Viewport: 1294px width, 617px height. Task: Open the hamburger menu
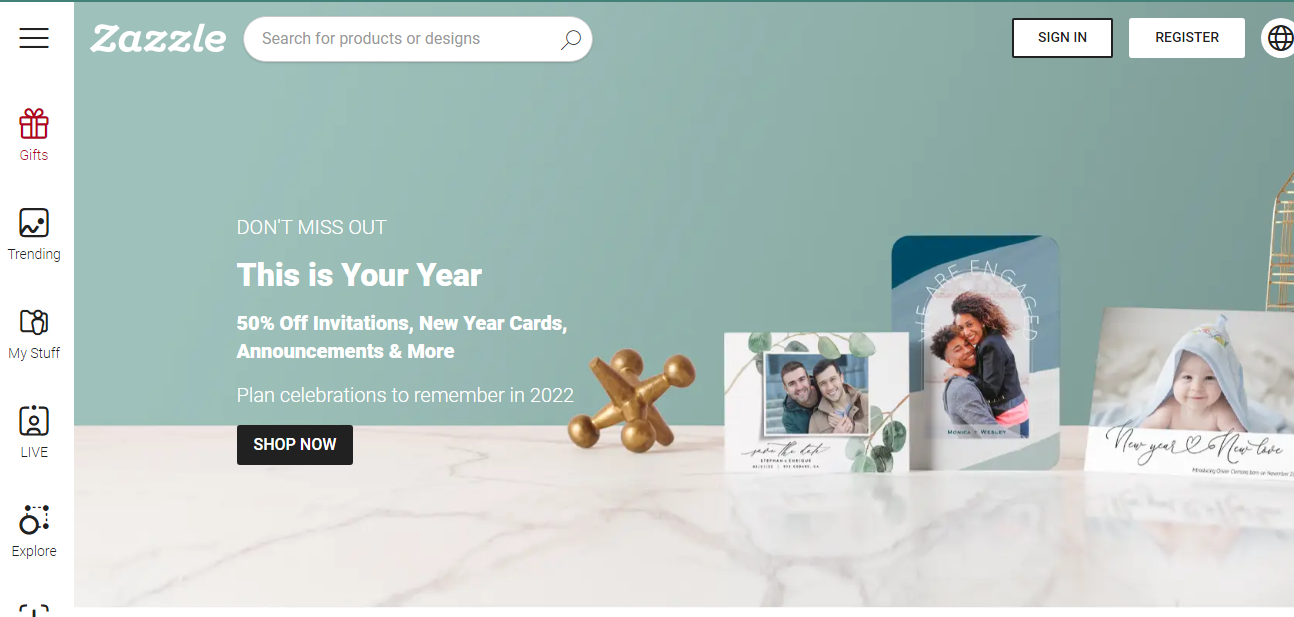pyautogui.click(x=34, y=38)
